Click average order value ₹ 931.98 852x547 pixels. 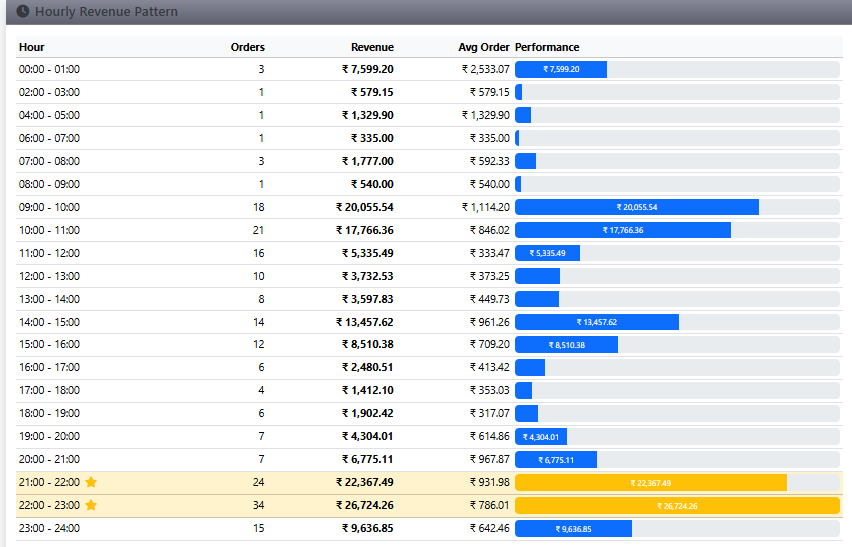490,482
